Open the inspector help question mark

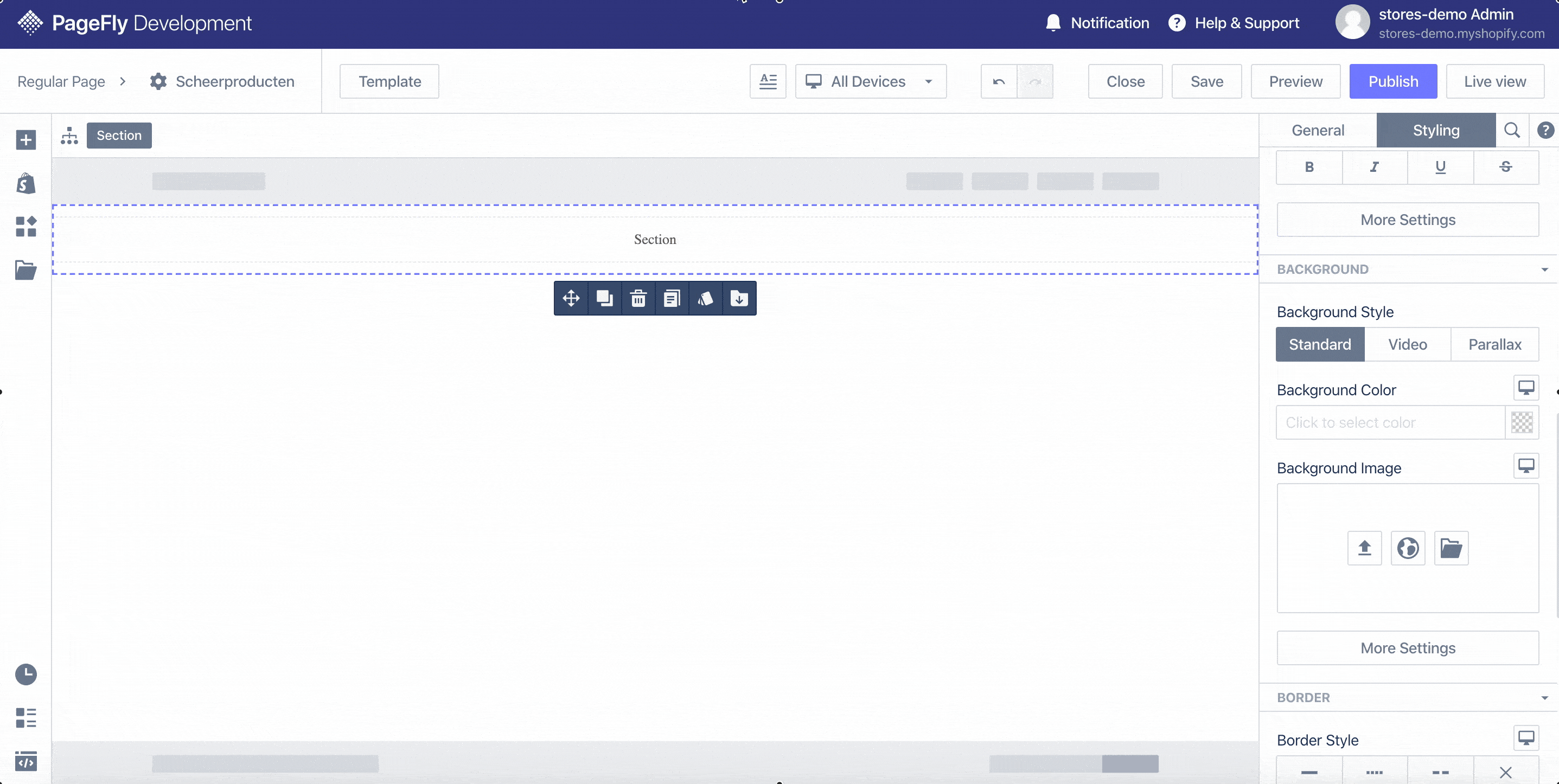click(1545, 130)
